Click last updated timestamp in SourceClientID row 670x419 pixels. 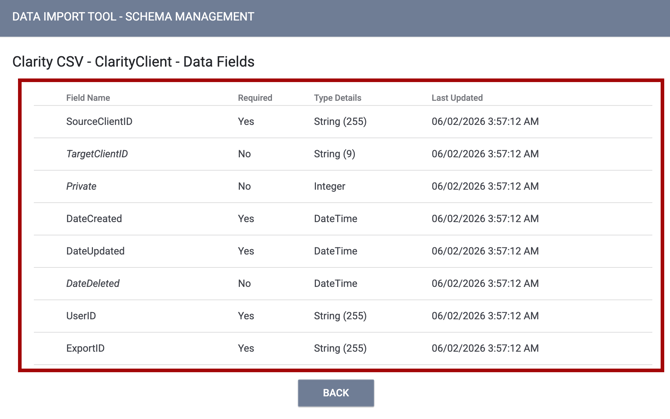[x=485, y=121]
